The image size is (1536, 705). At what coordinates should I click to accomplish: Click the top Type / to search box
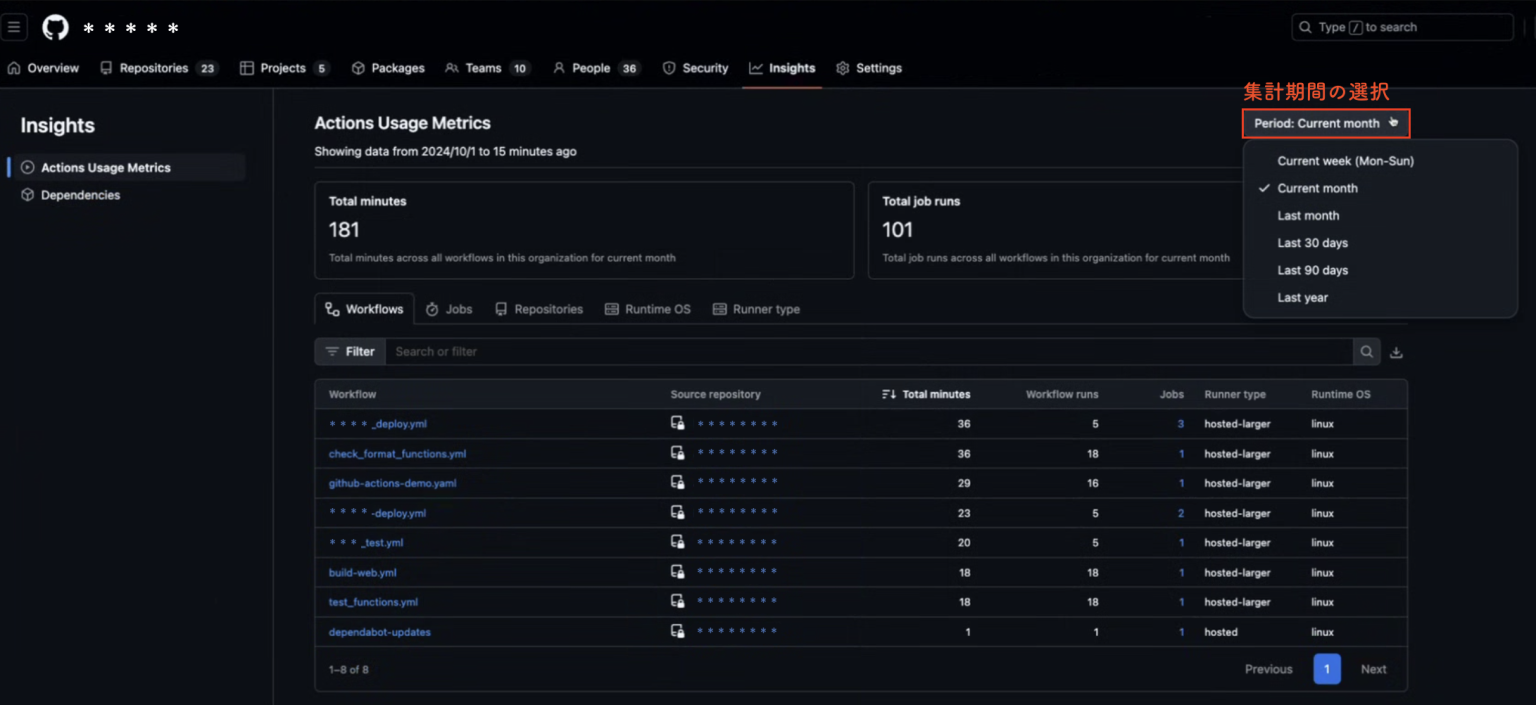coord(1401,28)
